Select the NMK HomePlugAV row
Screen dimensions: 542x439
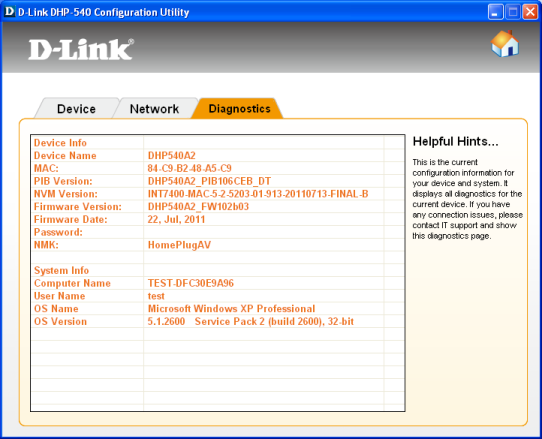click(217, 245)
